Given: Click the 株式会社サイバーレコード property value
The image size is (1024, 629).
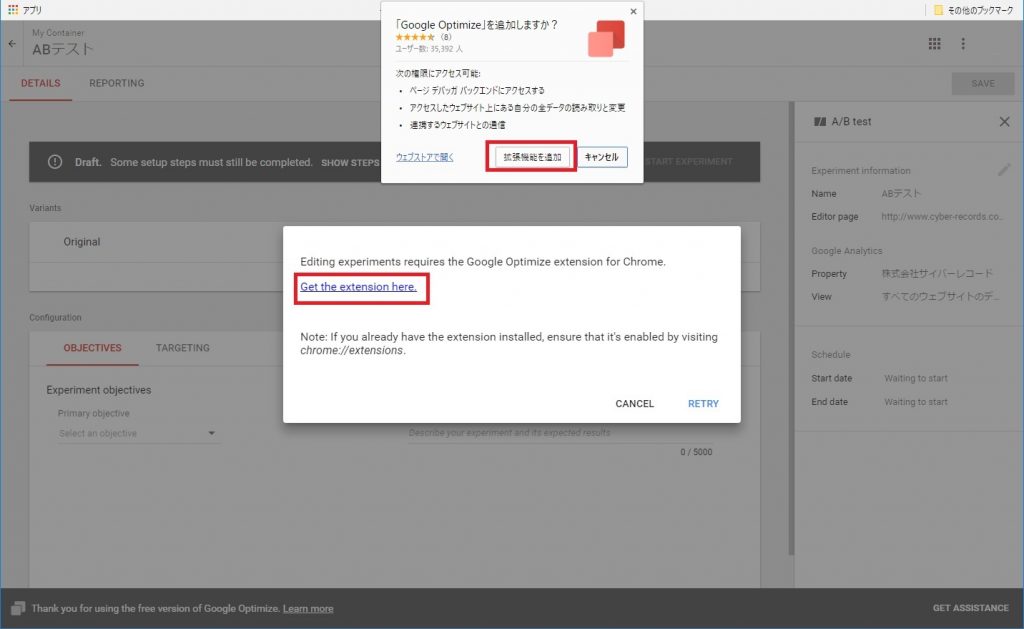Looking at the screenshot, I should (x=937, y=274).
